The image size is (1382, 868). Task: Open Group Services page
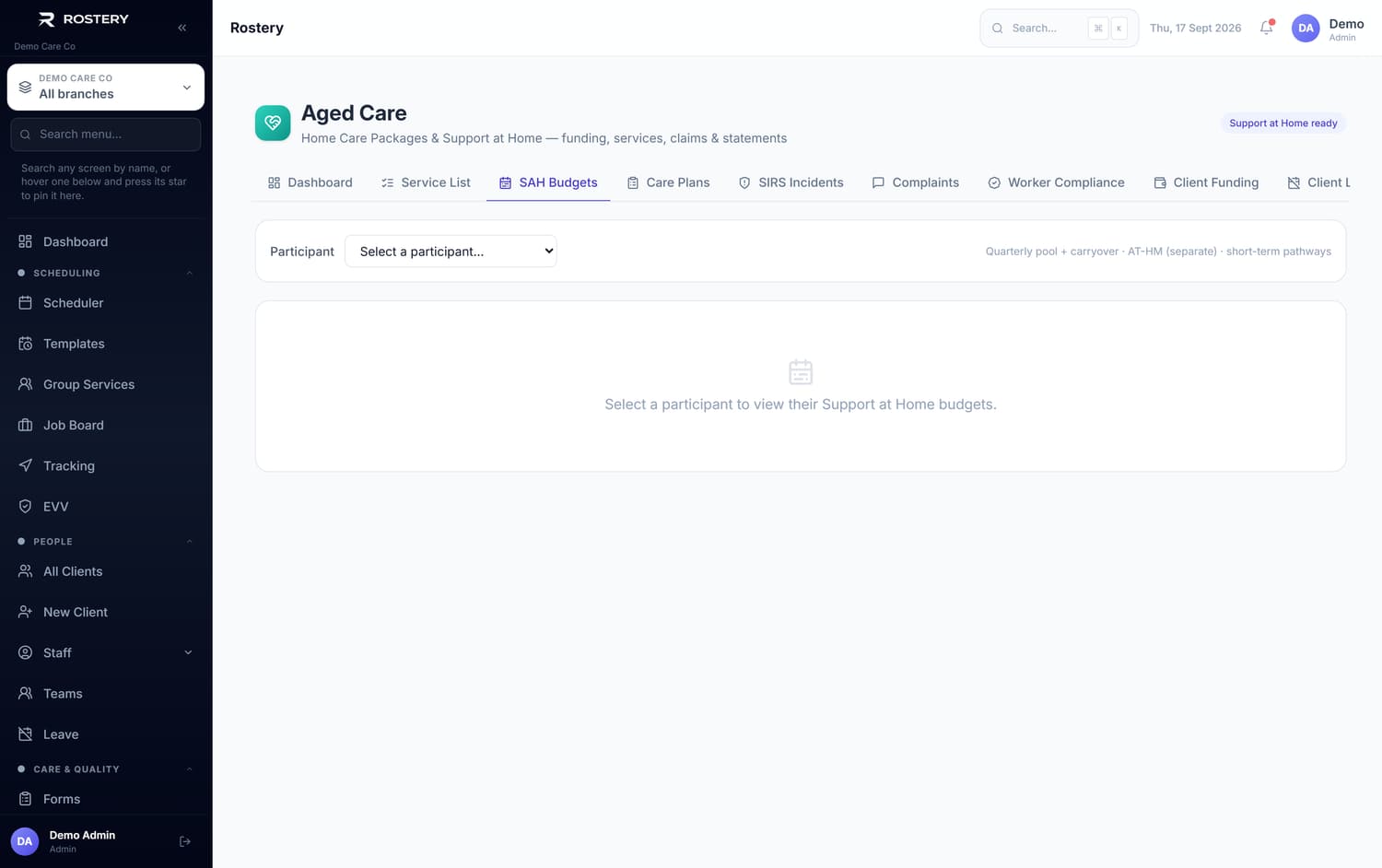click(x=106, y=384)
